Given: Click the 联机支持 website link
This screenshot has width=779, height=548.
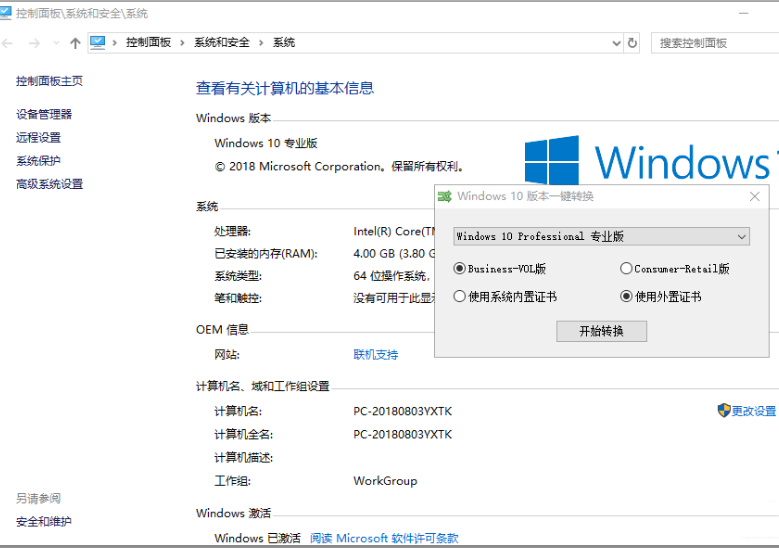Looking at the screenshot, I should tap(376, 355).
